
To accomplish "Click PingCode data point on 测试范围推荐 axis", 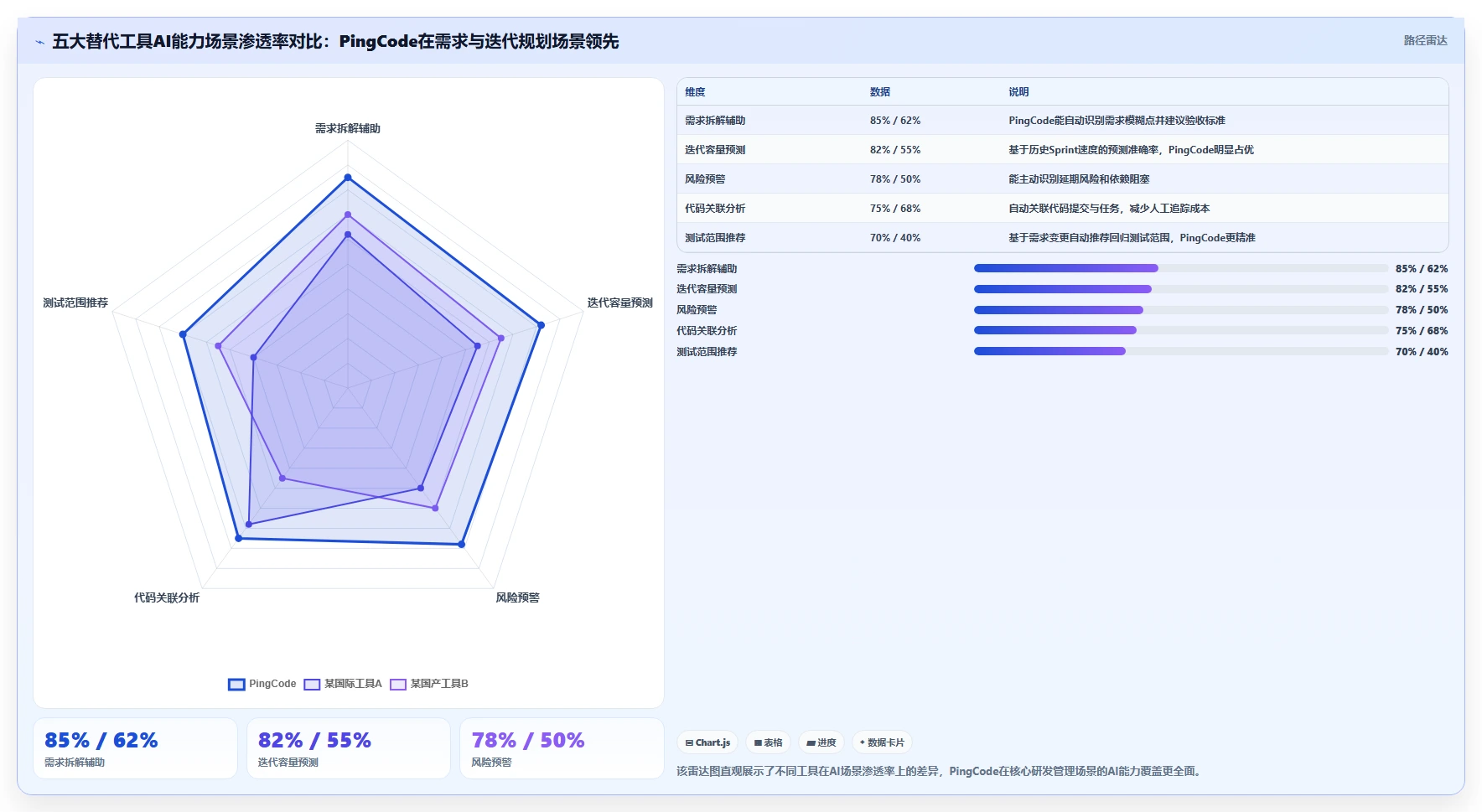I will [x=183, y=334].
